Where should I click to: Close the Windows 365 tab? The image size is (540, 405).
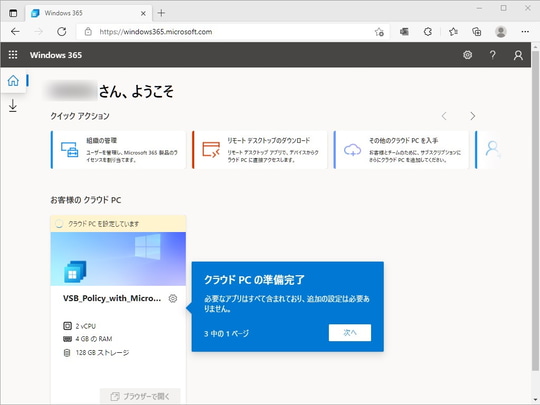[x=143, y=13]
